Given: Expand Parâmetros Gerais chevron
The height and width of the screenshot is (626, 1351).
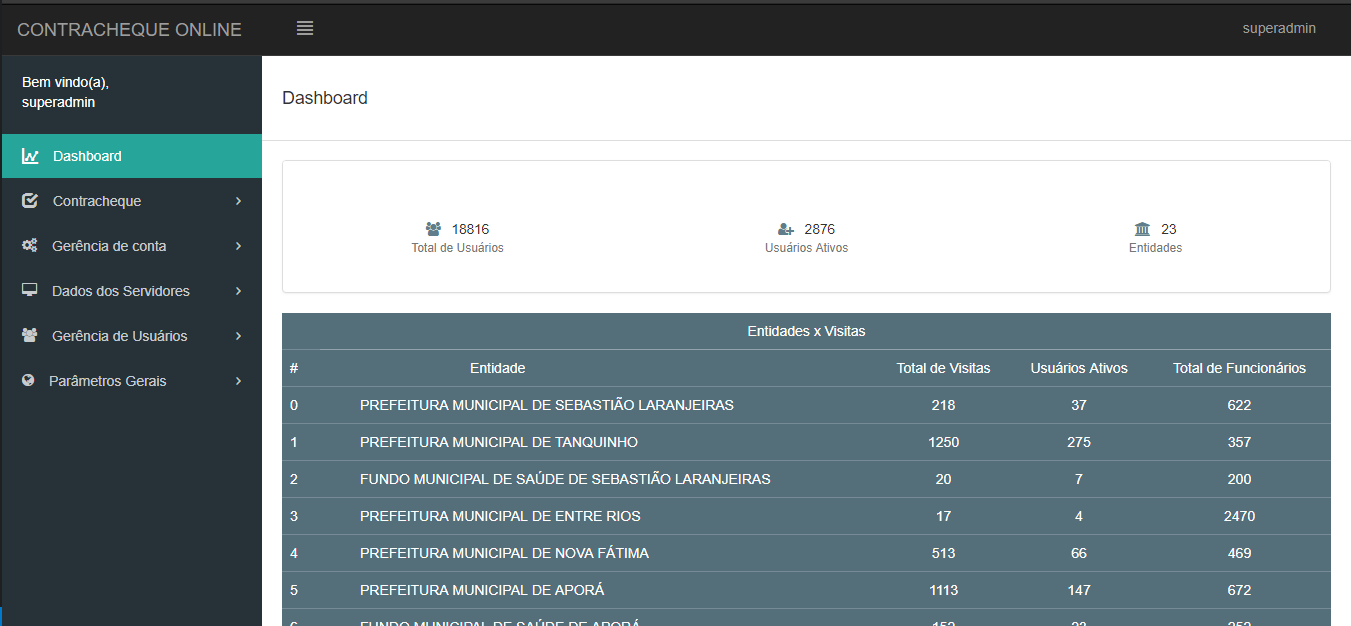Looking at the screenshot, I should [x=238, y=381].
